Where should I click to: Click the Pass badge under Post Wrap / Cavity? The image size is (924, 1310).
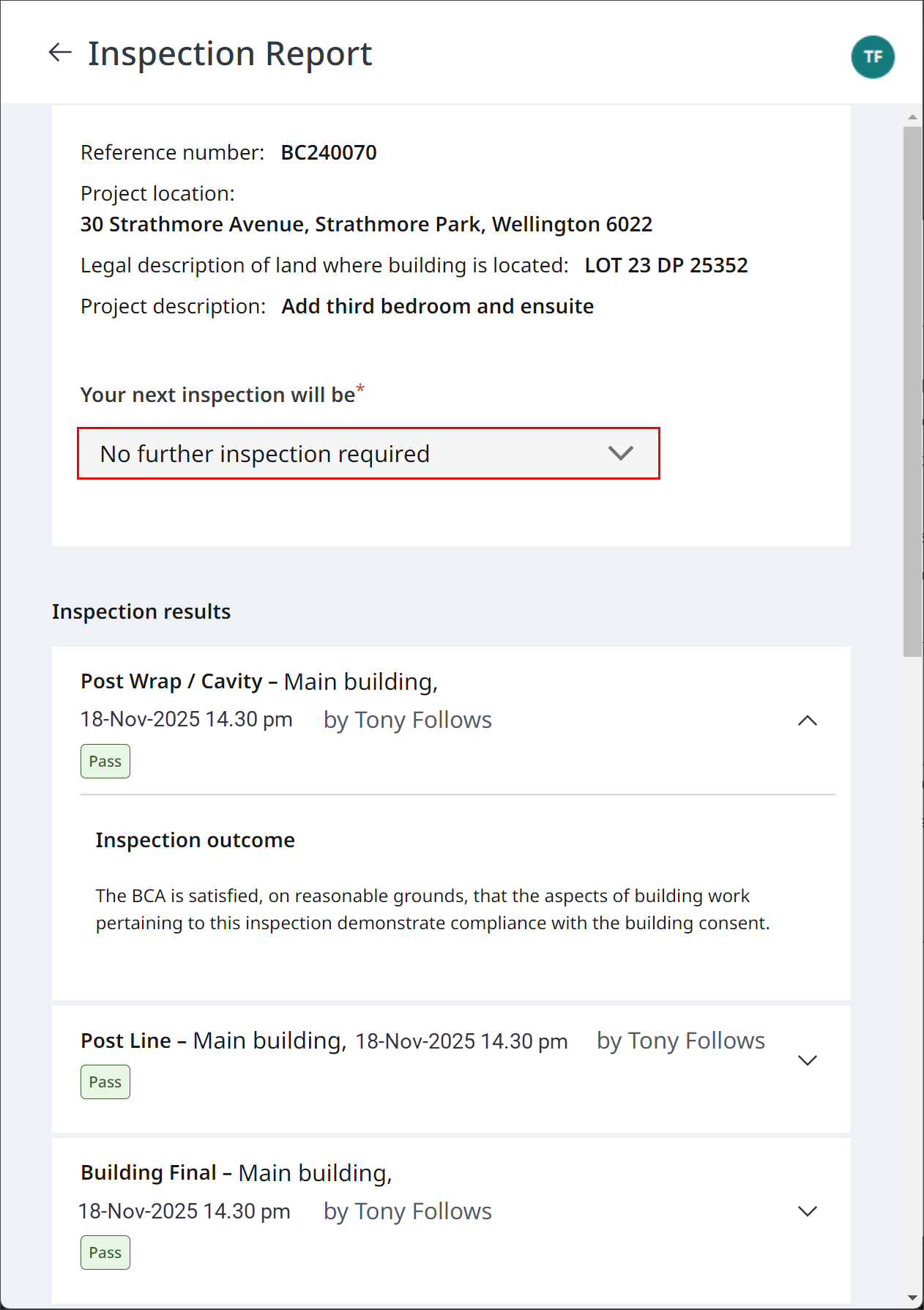point(105,762)
